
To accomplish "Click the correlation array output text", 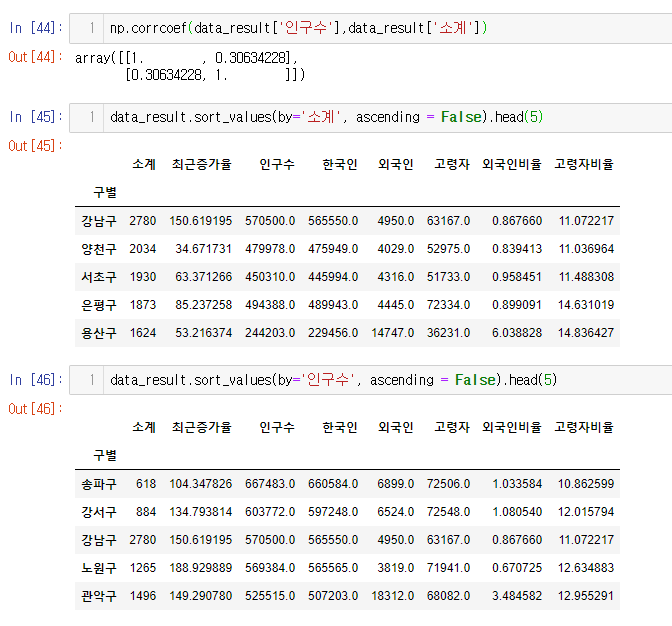I will point(189,66).
